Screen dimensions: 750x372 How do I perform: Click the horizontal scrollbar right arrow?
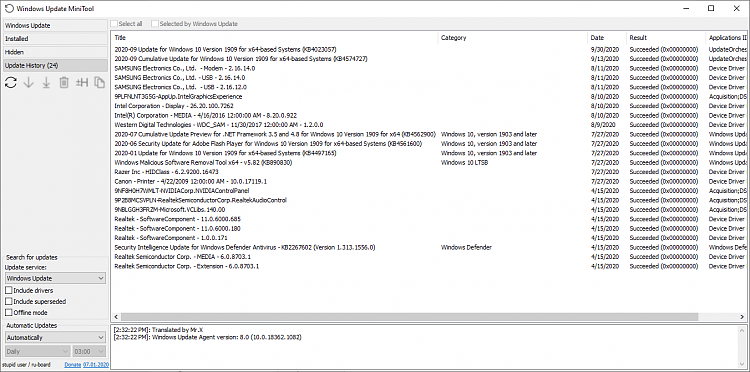(742, 317)
